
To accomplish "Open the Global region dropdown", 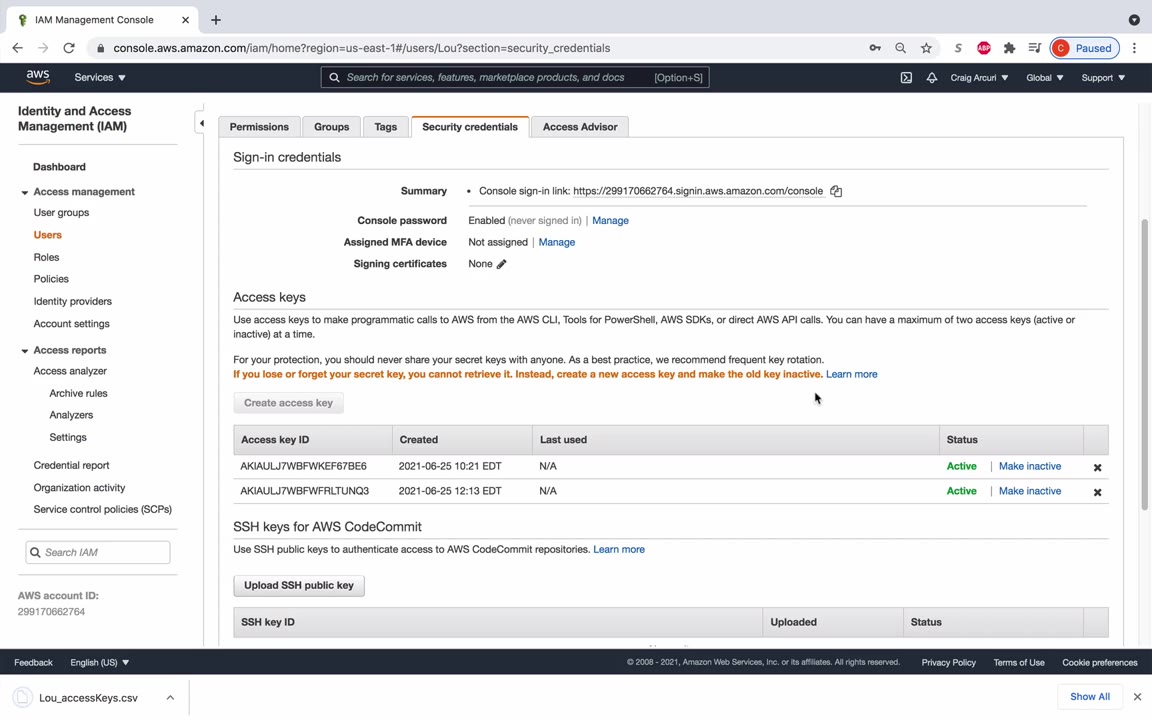I will point(1044,77).
